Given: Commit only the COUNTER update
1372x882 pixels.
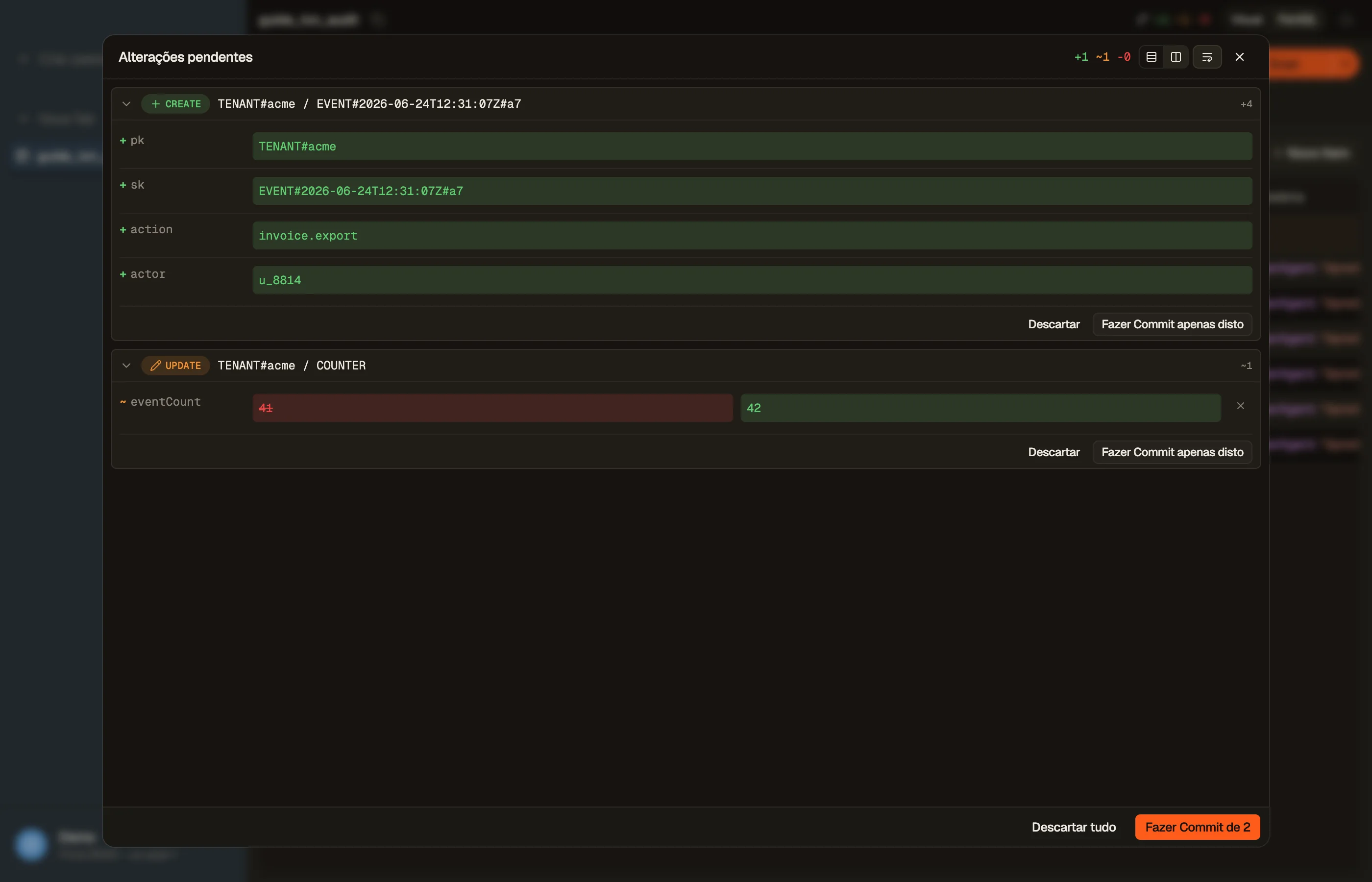Looking at the screenshot, I should point(1172,452).
